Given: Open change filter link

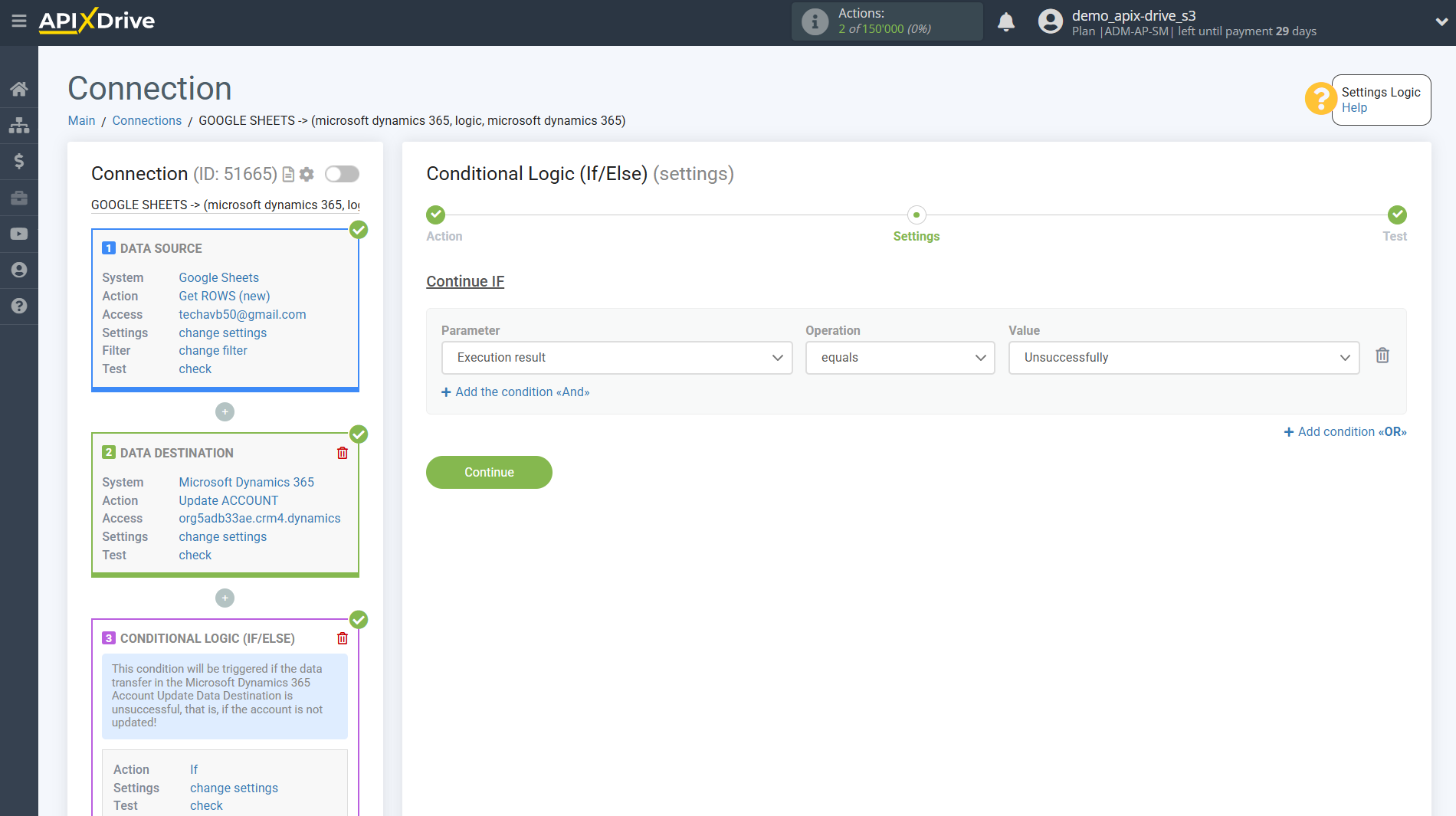Looking at the screenshot, I should click(213, 350).
